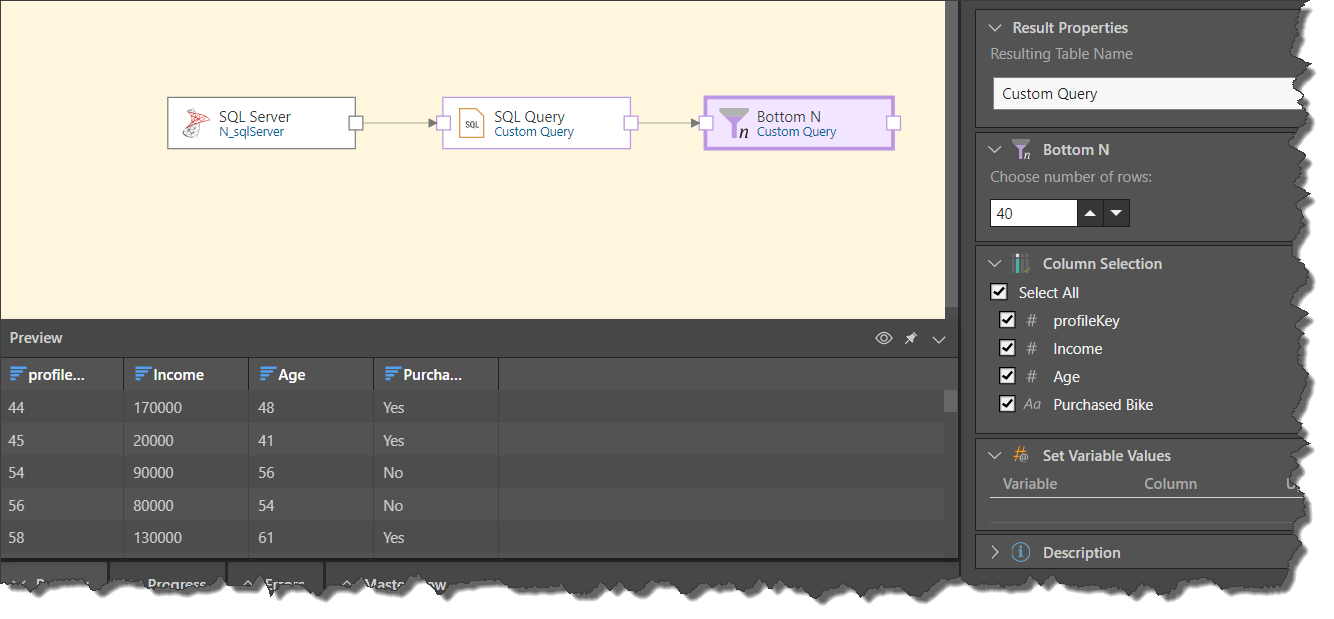Increase number of rows with up arrow

click(x=1090, y=213)
